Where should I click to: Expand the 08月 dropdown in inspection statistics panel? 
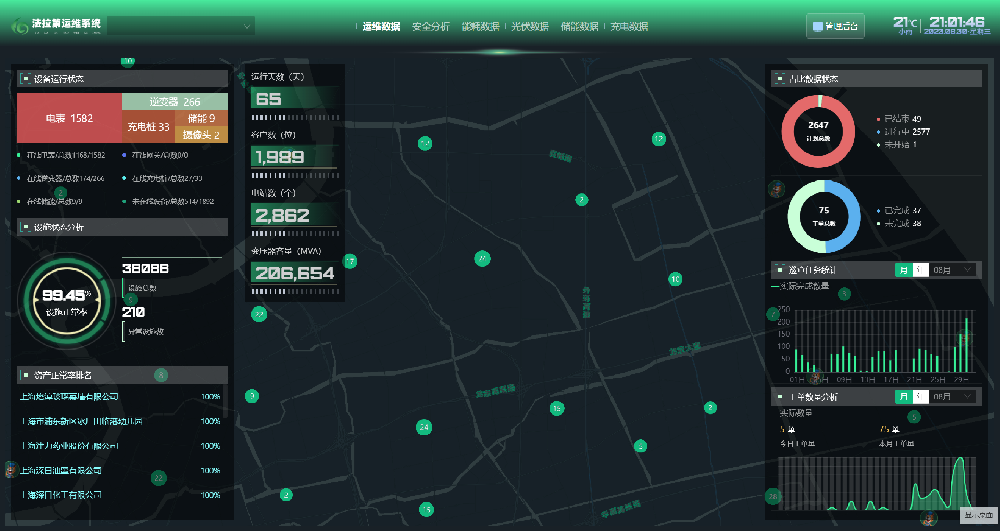pyautogui.click(x=953, y=269)
